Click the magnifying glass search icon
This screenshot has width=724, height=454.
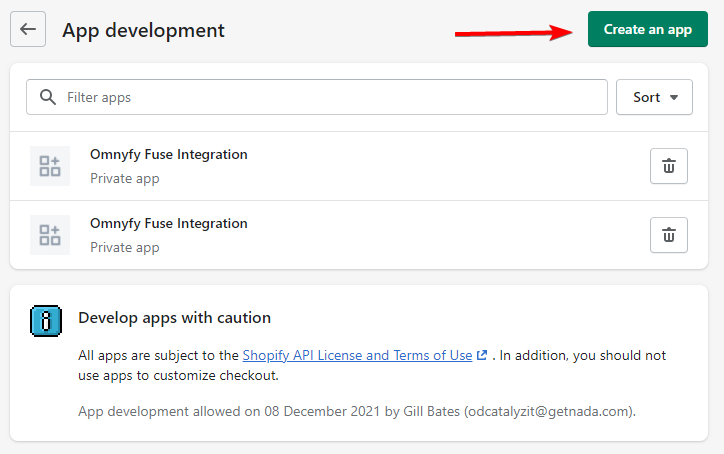[x=48, y=97]
